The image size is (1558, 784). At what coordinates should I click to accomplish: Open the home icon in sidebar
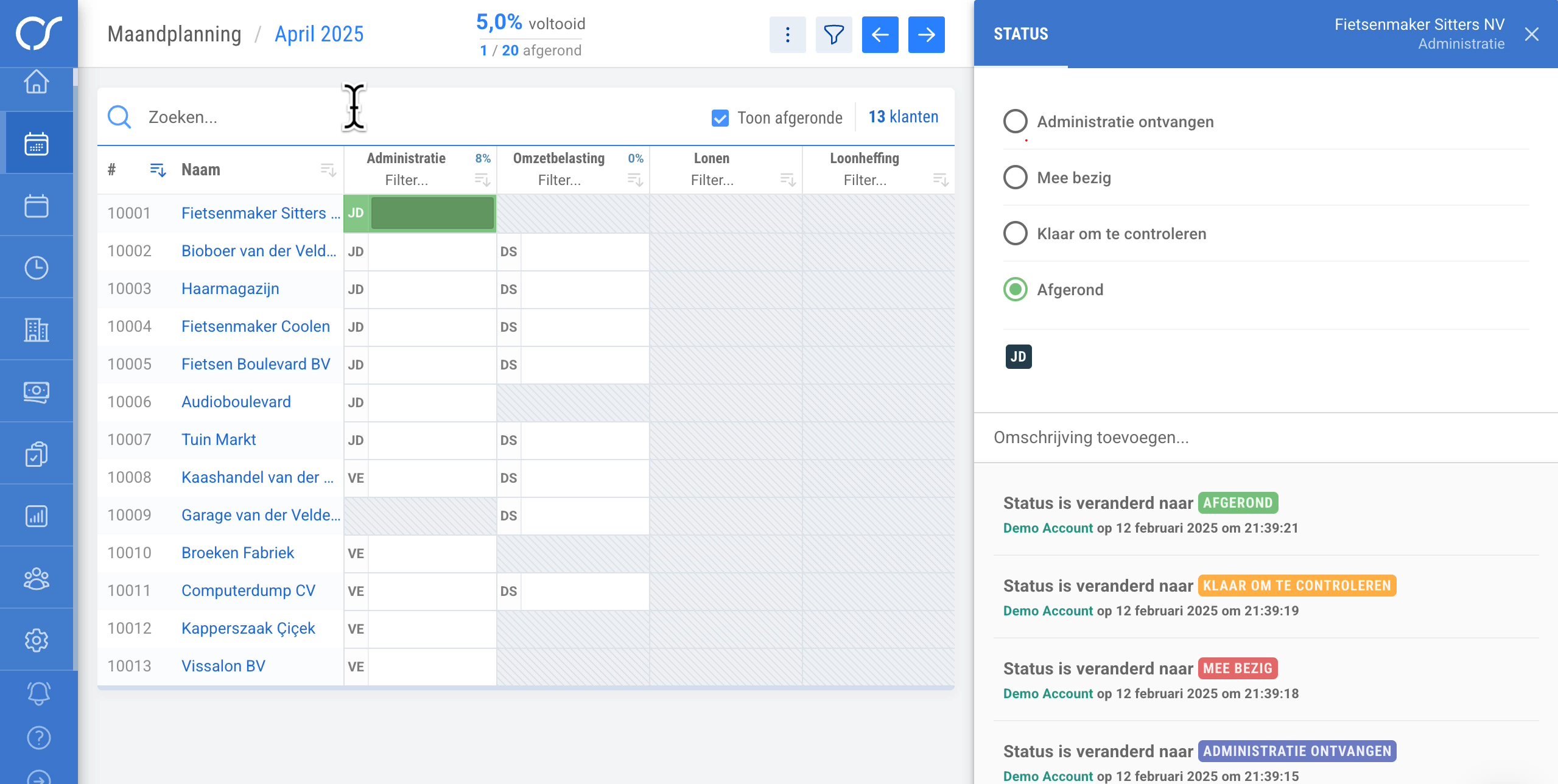tap(37, 82)
